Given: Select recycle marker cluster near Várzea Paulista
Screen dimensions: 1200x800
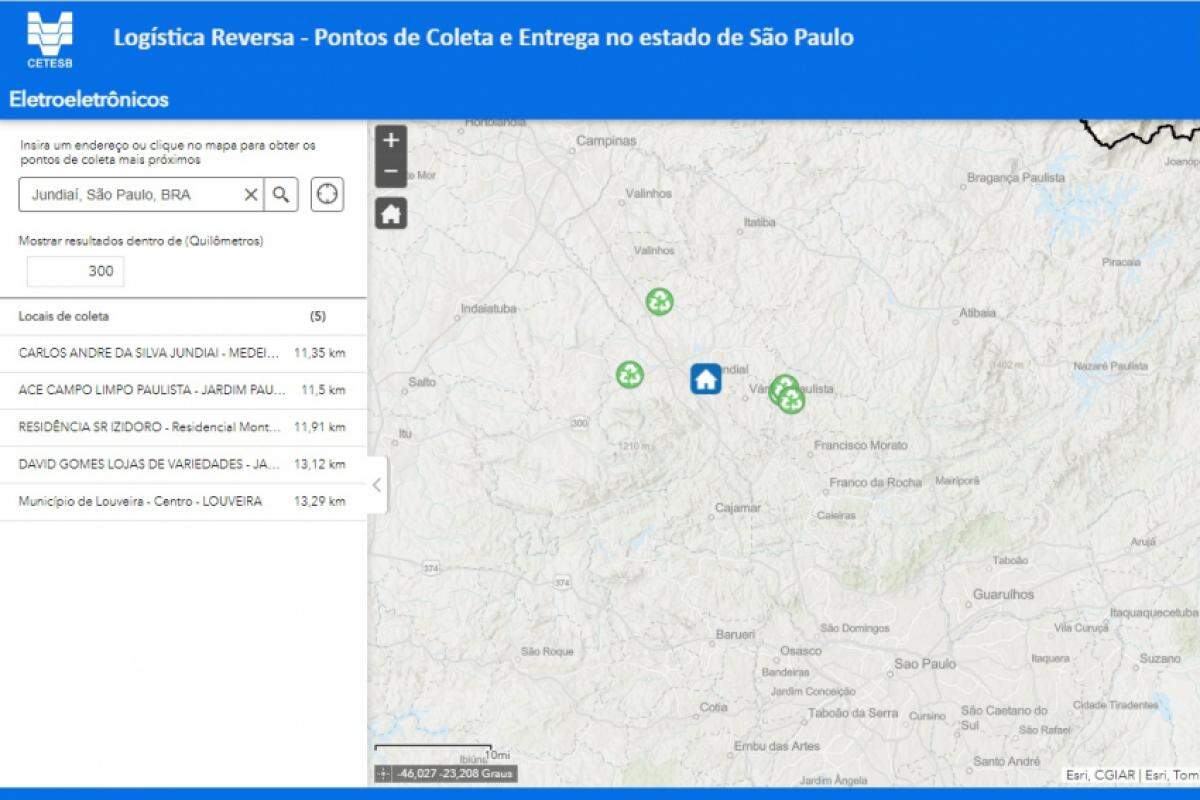Looking at the screenshot, I should (787, 394).
